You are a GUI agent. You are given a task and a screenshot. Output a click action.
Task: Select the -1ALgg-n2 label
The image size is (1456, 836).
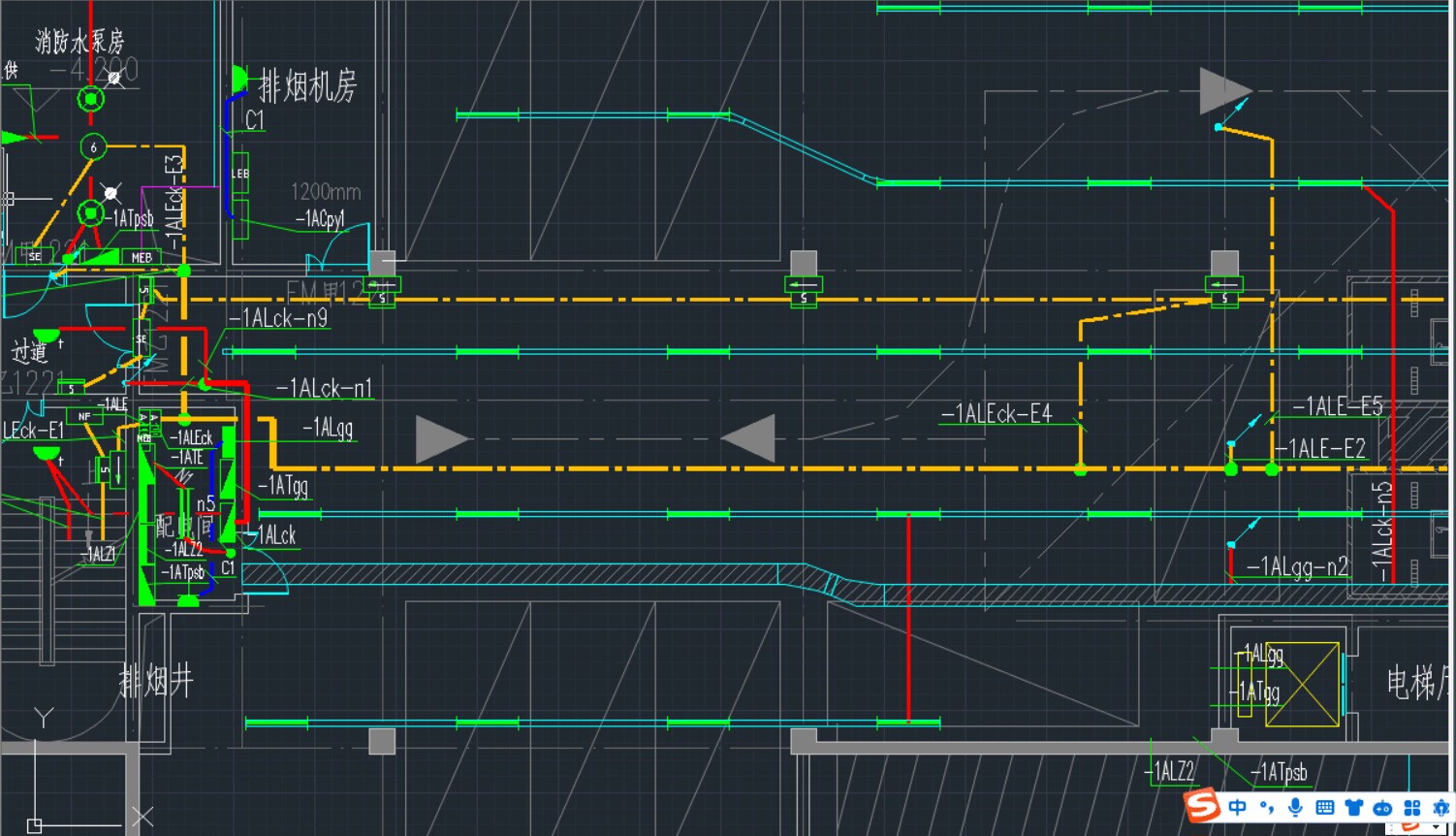[x=1297, y=566]
